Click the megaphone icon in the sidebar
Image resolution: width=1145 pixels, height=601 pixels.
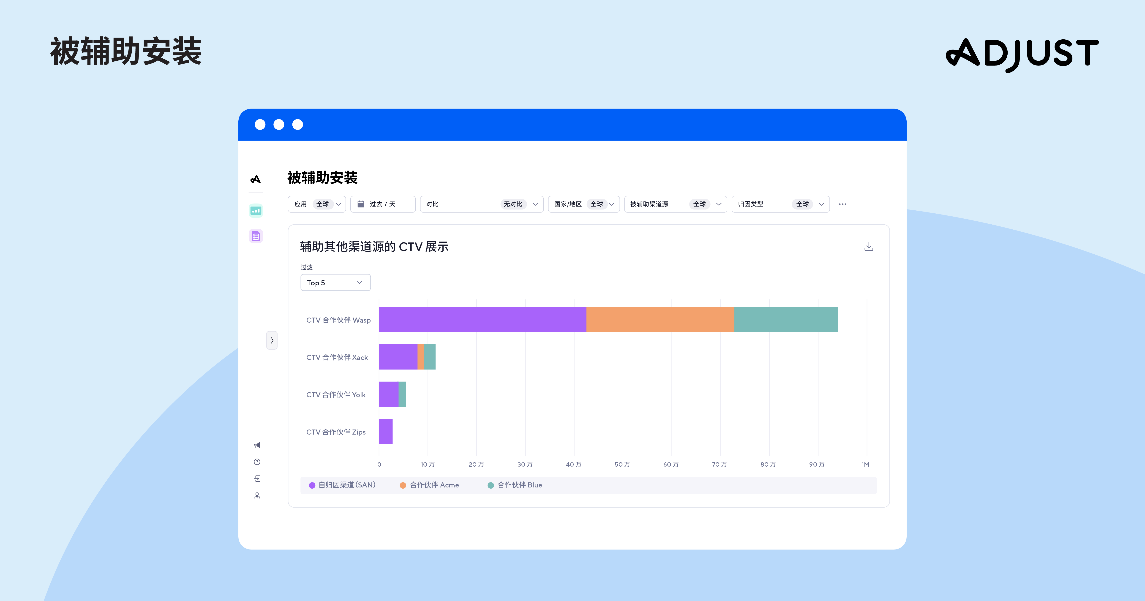(x=257, y=445)
